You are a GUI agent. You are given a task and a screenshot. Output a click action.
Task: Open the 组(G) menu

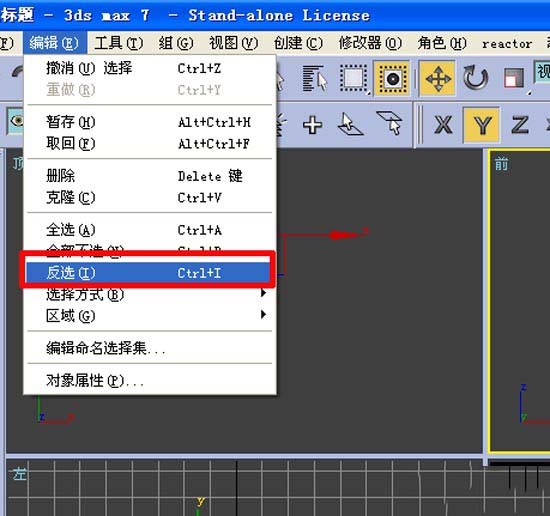pos(175,43)
